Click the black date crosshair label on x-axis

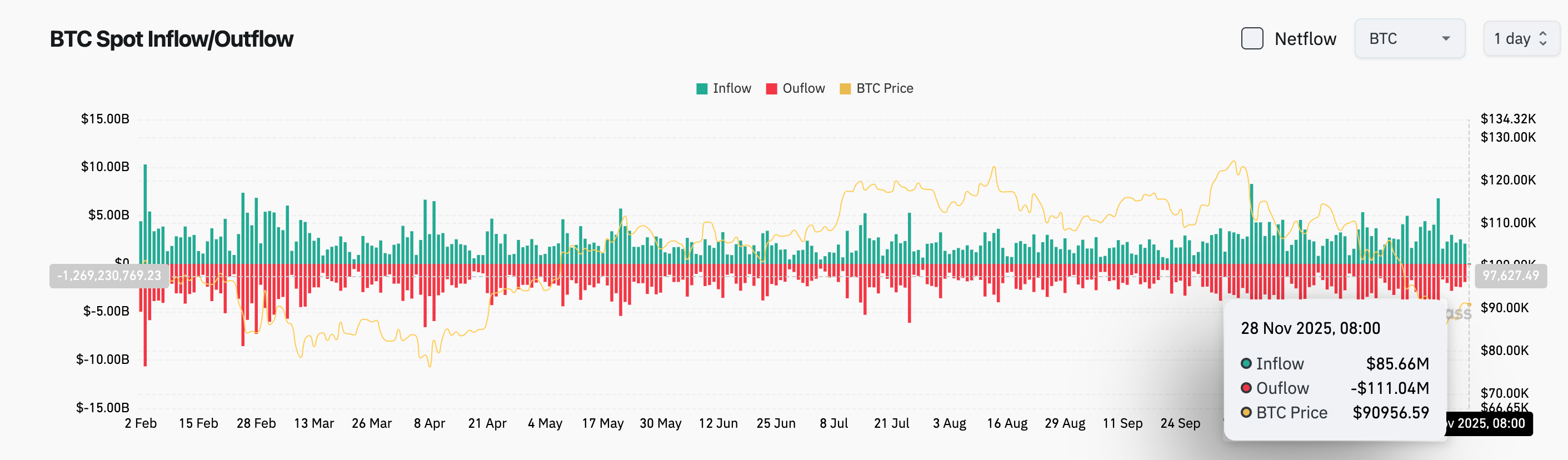coord(1489,423)
